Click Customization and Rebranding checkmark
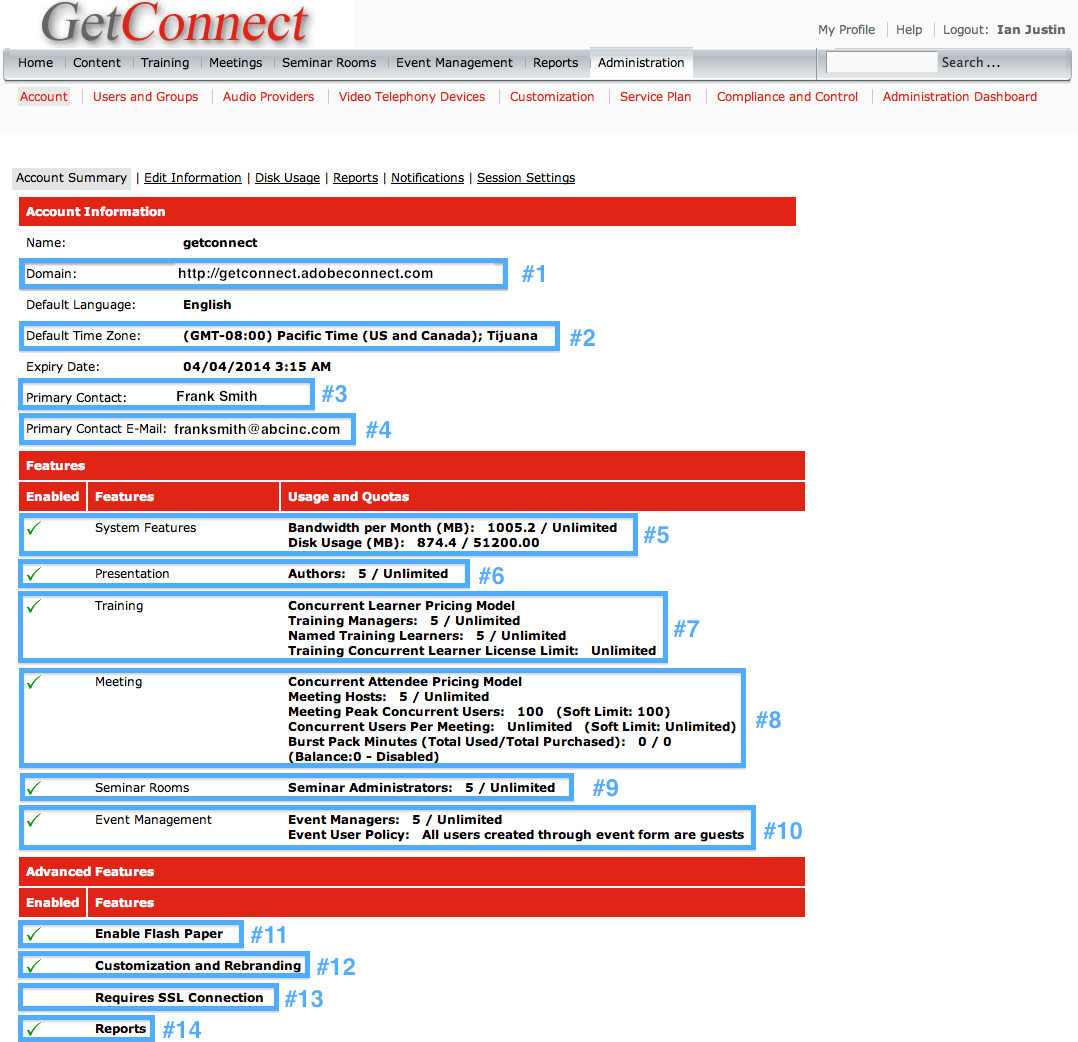The width and height of the screenshot is (1078, 1042). pos(34,966)
